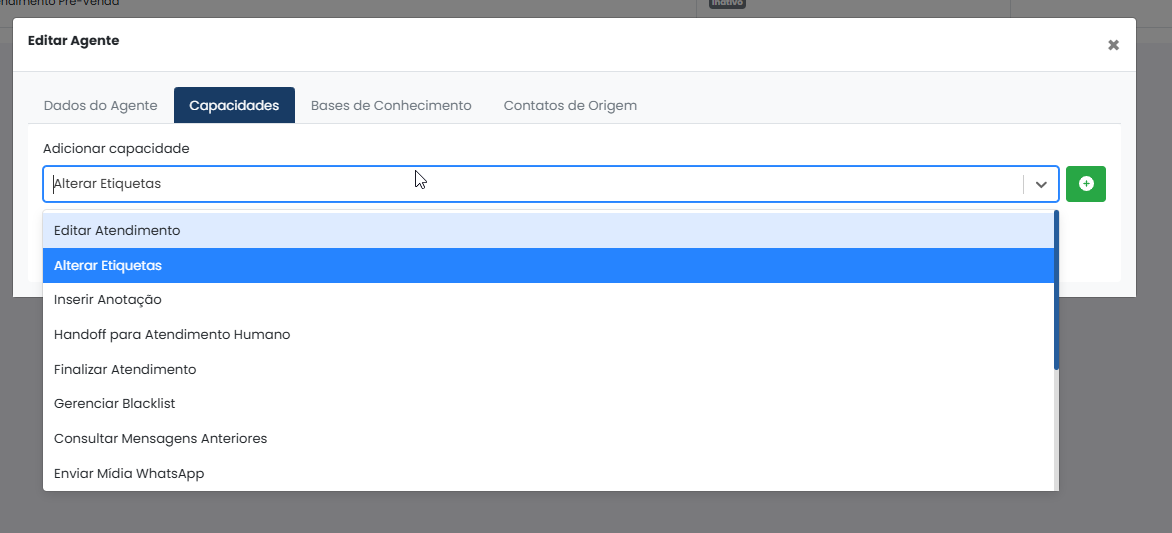Image resolution: width=1172 pixels, height=533 pixels.
Task: Choose the Editar Atendimento option
Action: click(x=548, y=230)
